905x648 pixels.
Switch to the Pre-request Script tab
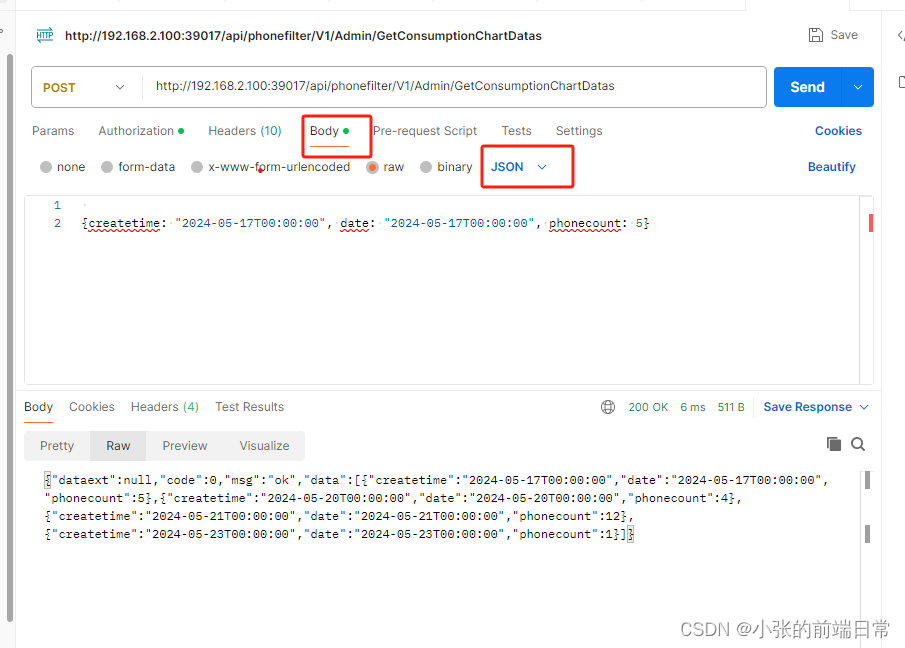point(424,130)
